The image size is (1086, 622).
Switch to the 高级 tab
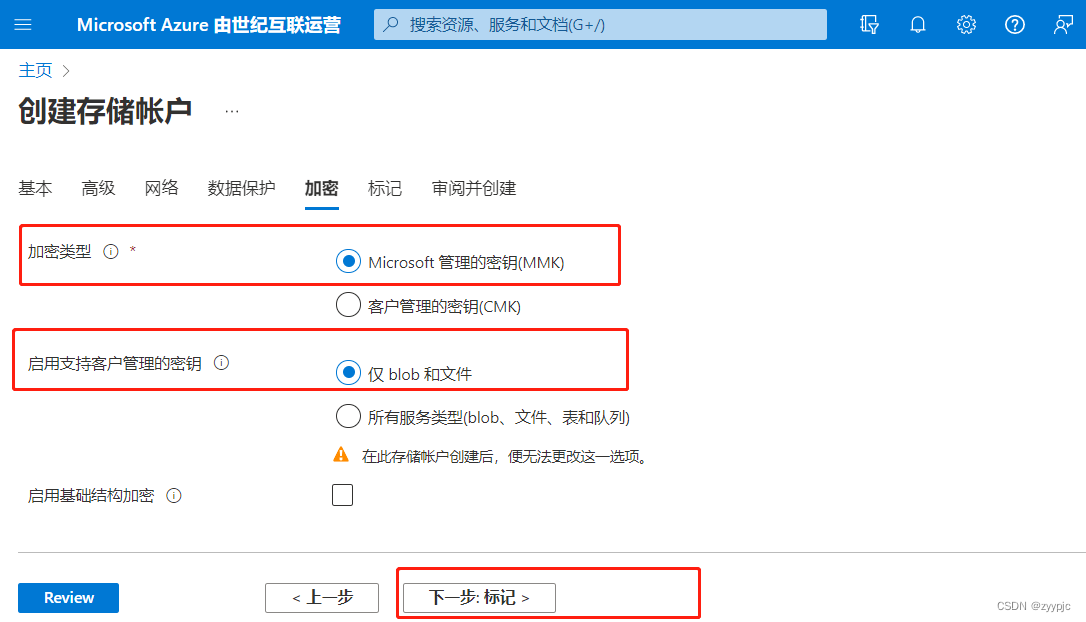coord(98,188)
